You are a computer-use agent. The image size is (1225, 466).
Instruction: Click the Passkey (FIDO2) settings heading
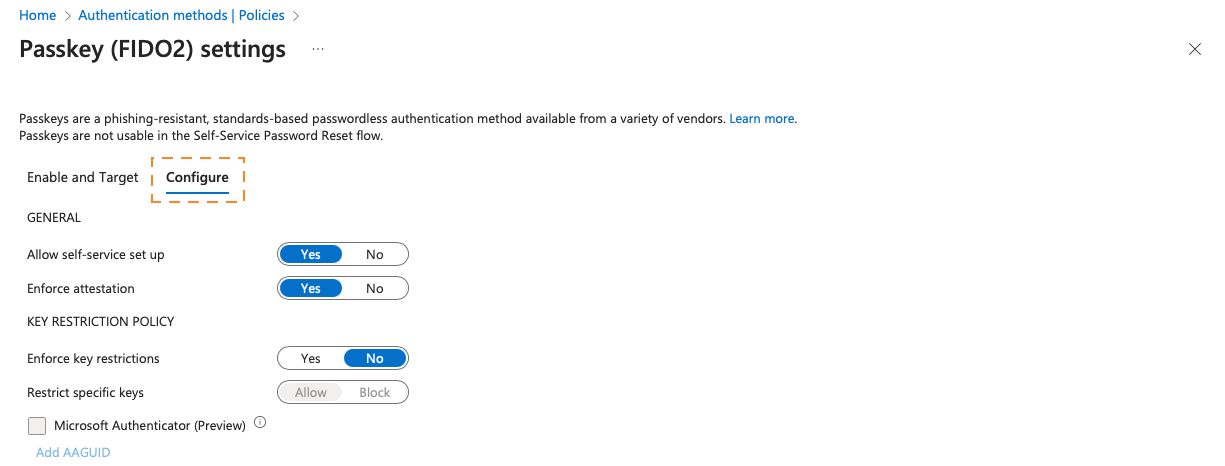pos(153,49)
